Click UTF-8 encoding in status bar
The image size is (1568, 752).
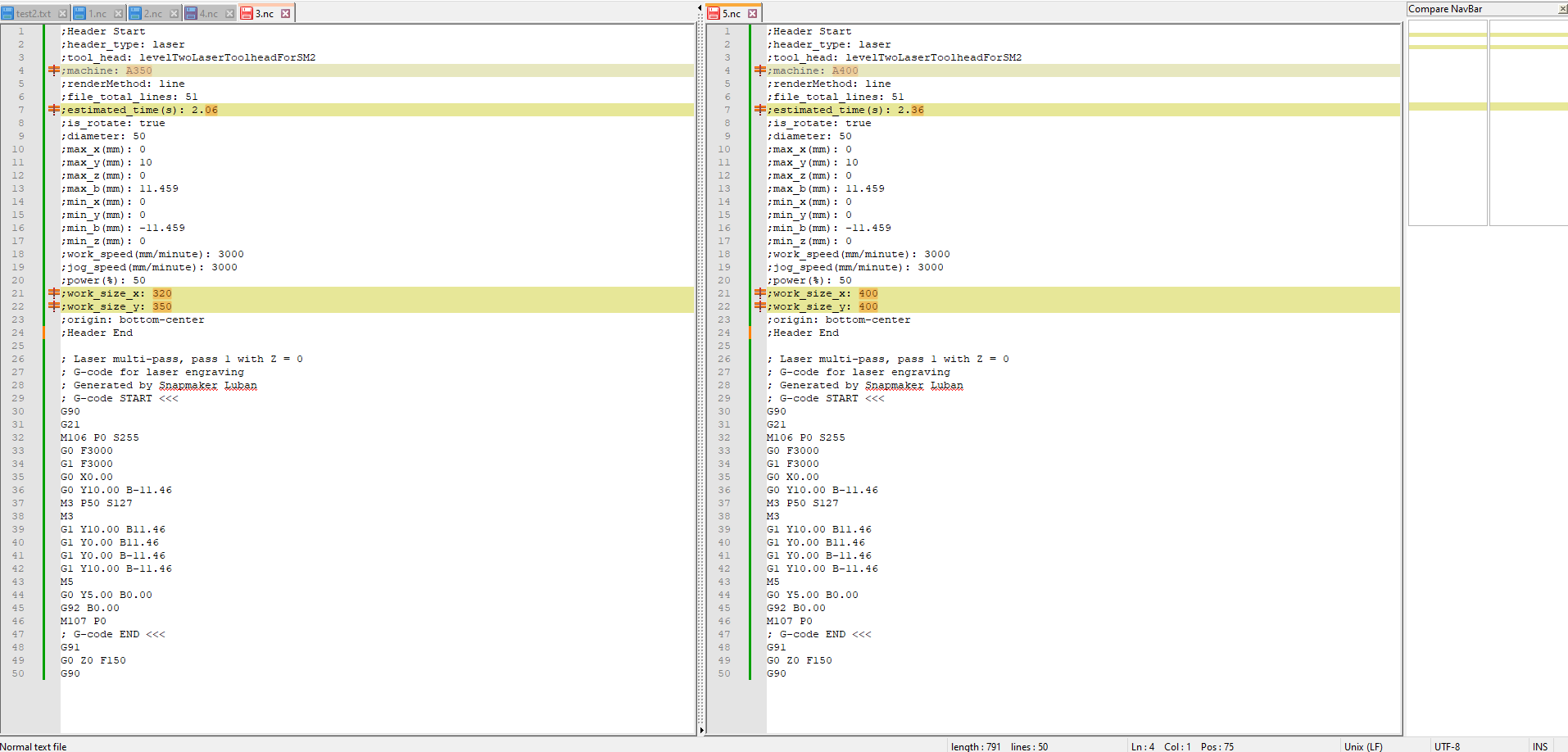1447,746
